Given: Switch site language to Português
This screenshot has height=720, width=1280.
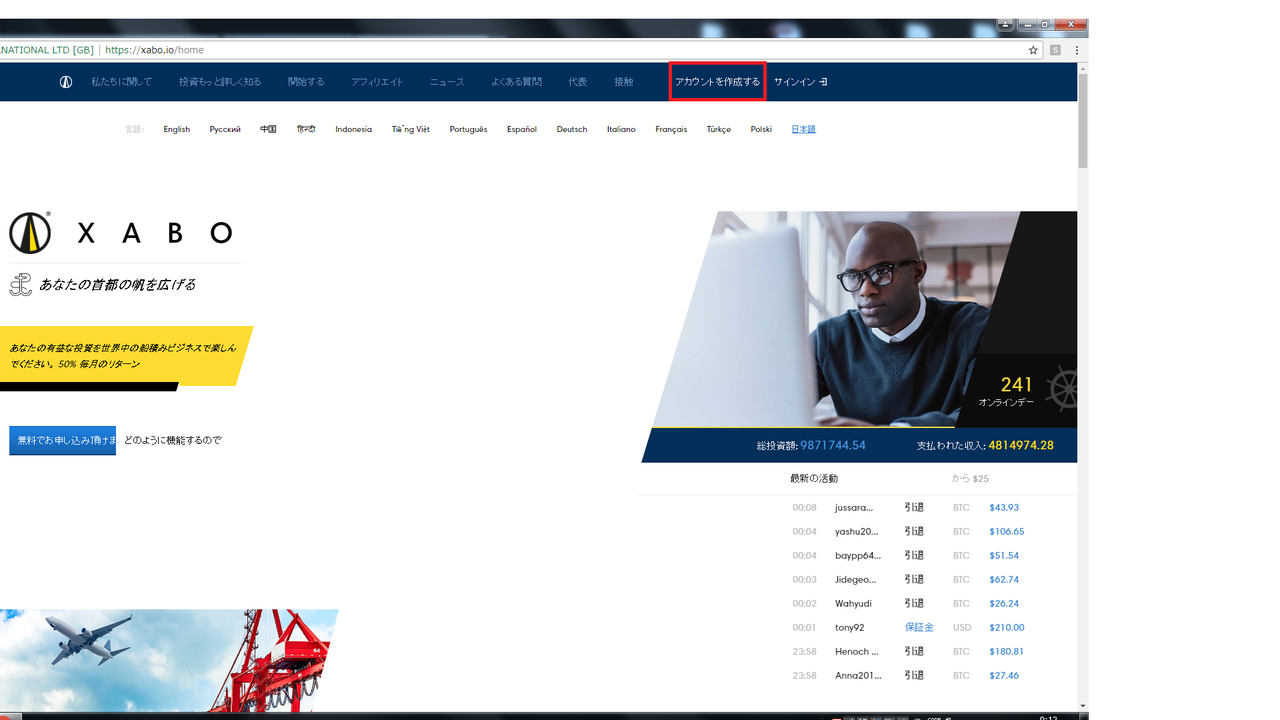Looking at the screenshot, I should 468,129.
